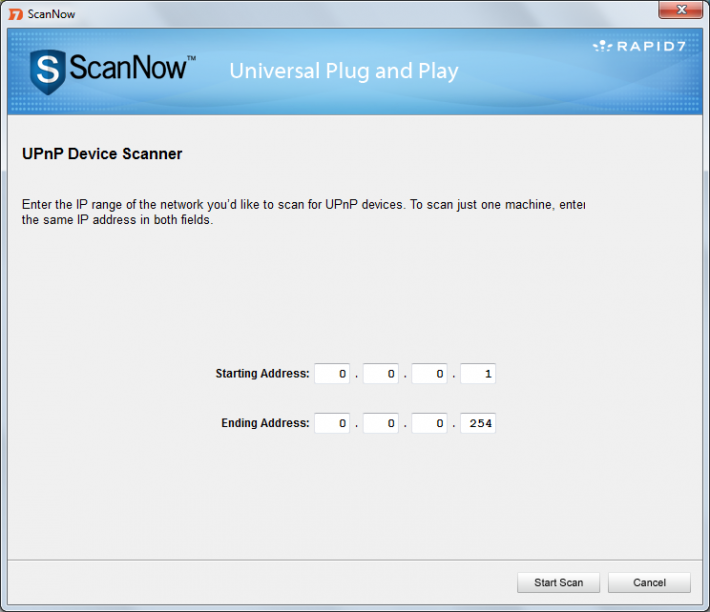Click the Rapid7 logo in banner
The image size is (710, 612).
[639, 46]
